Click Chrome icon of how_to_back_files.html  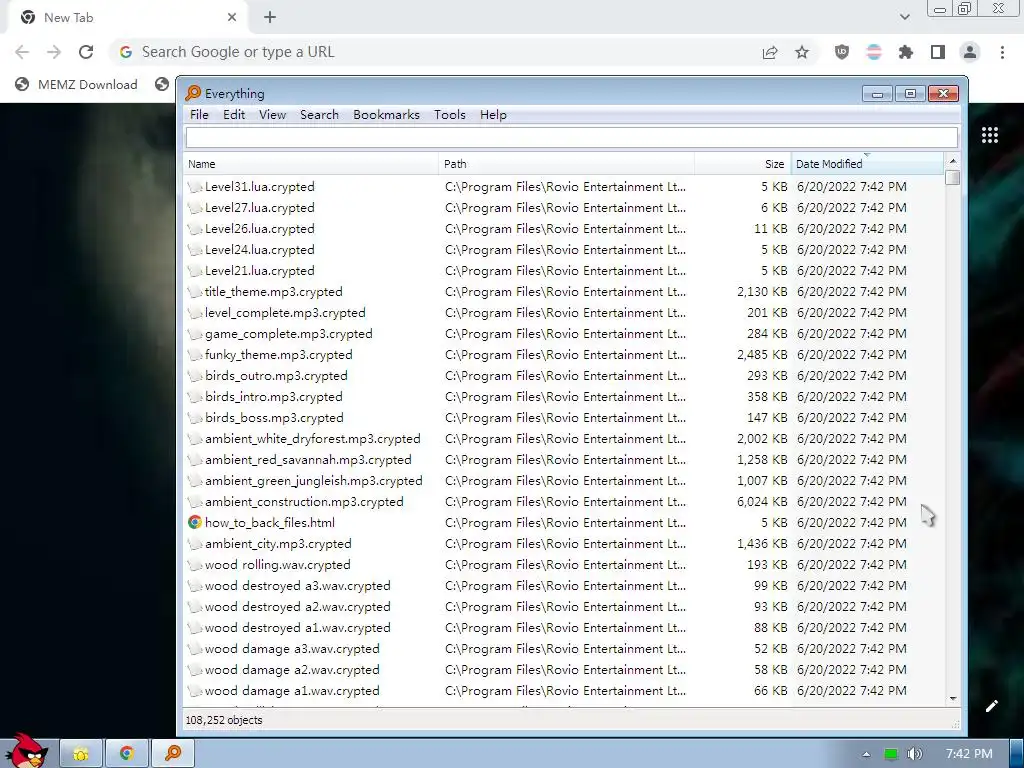click(x=195, y=522)
